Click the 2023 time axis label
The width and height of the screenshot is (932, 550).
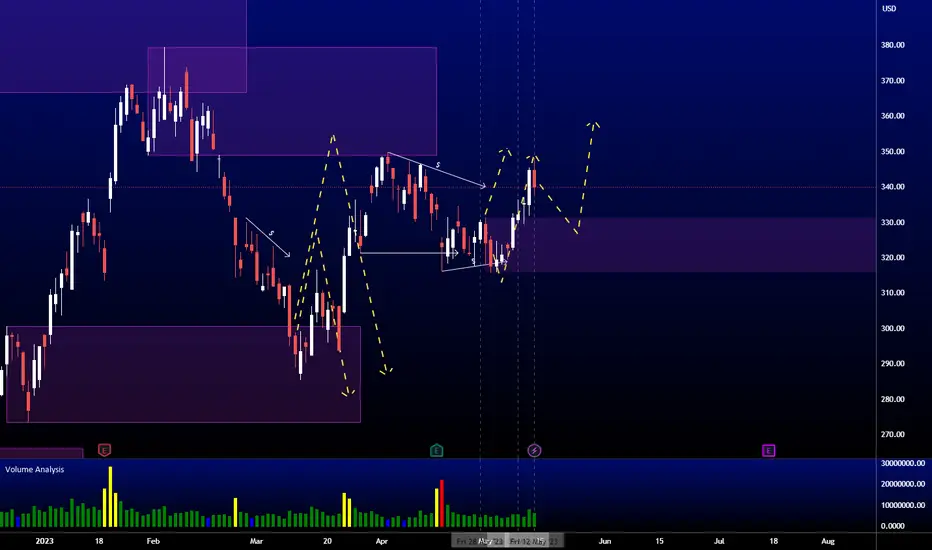44,541
